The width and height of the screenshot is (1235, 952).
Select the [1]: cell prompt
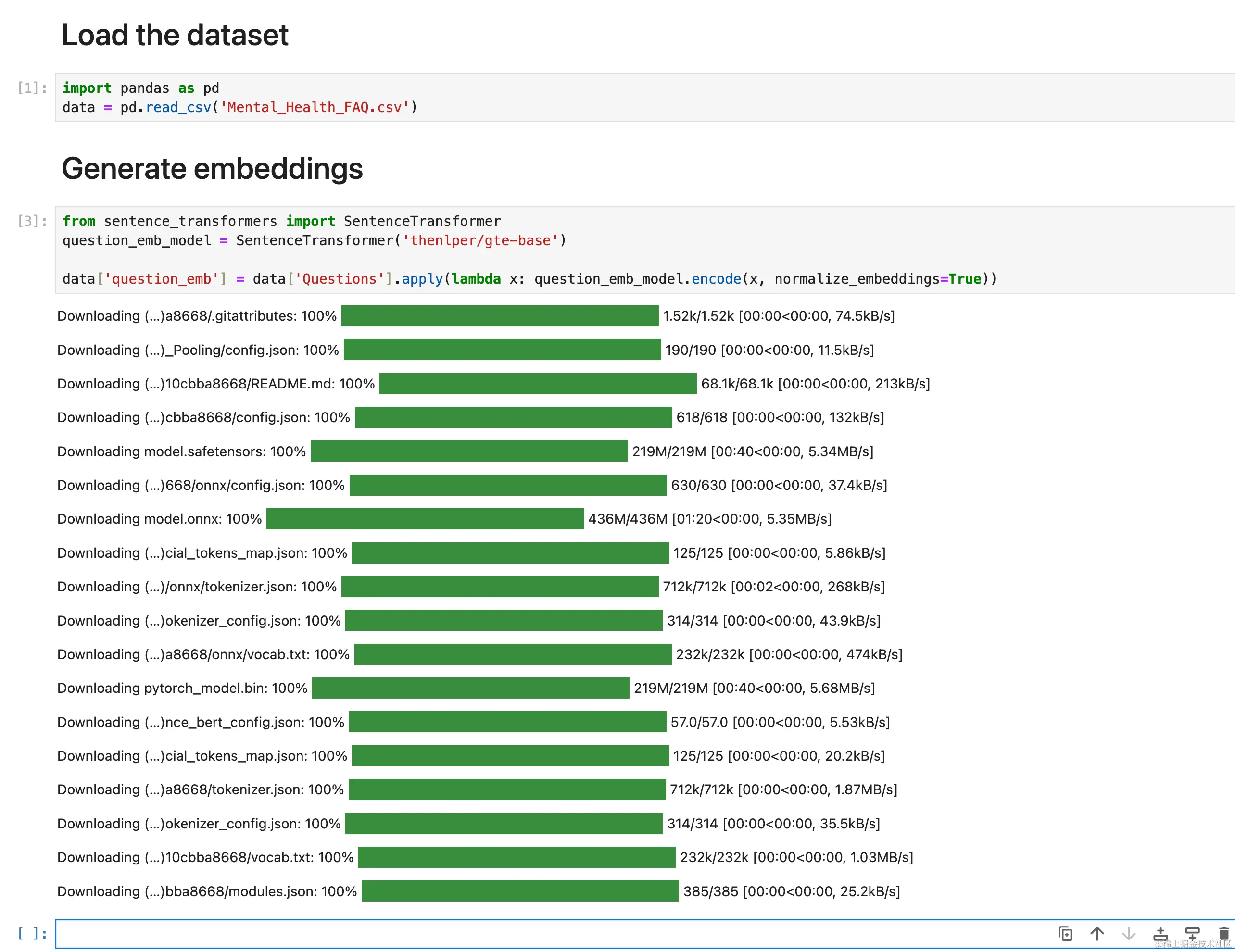pyautogui.click(x=32, y=88)
